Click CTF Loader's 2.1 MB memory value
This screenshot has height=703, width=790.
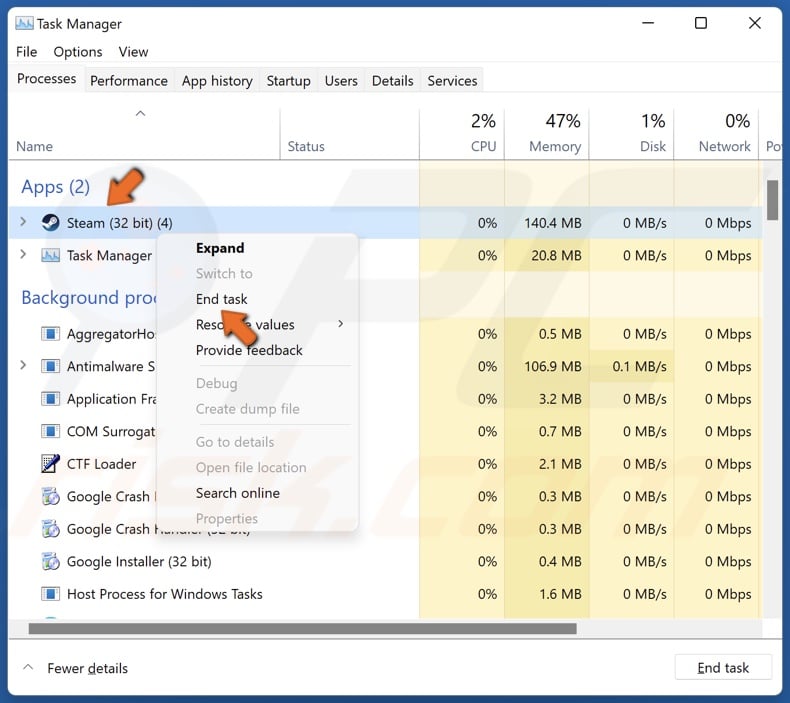(x=560, y=464)
